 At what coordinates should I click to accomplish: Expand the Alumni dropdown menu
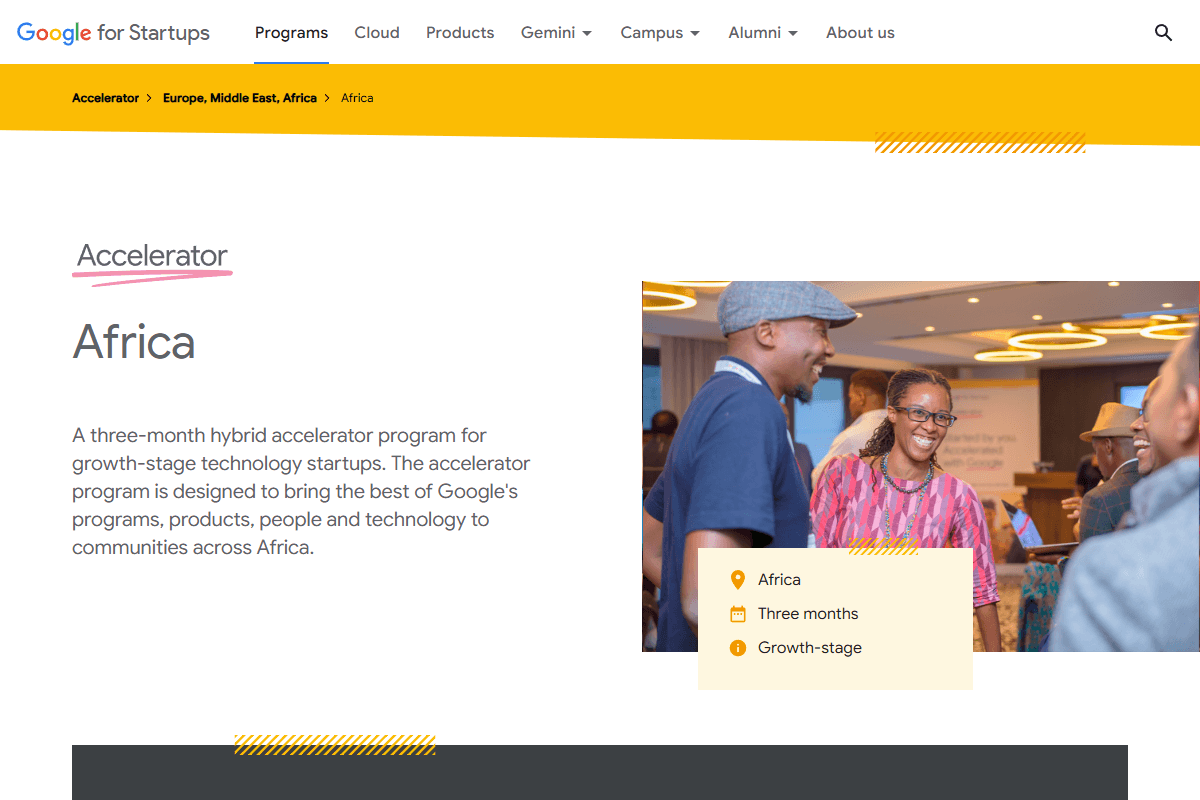coord(763,33)
